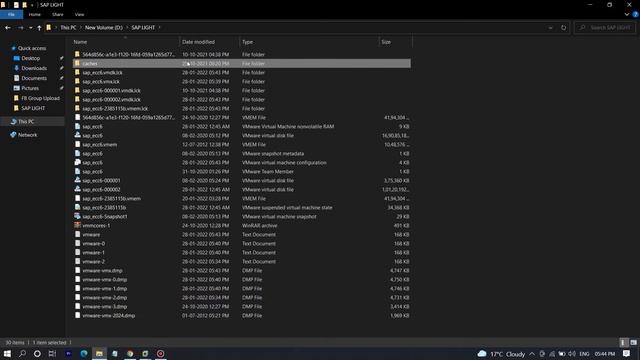Open FB Group Upload in sidebar
The height and width of the screenshot is (360, 640).
(x=40, y=98)
